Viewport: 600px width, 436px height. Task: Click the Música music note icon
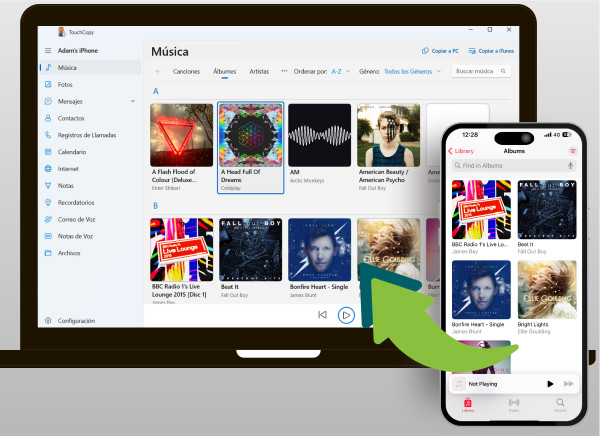pyautogui.click(x=48, y=67)
